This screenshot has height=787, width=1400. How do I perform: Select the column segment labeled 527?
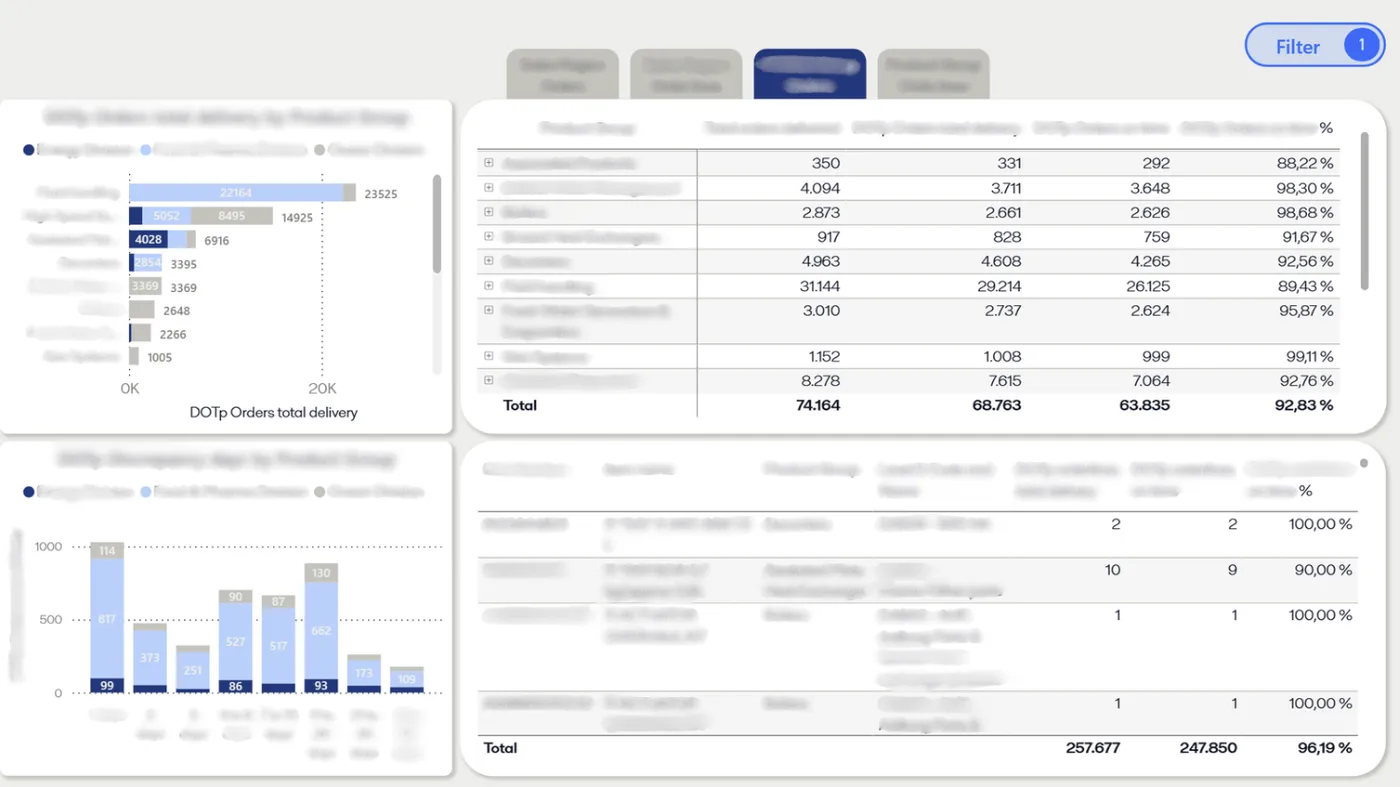(x=236, y=642)
